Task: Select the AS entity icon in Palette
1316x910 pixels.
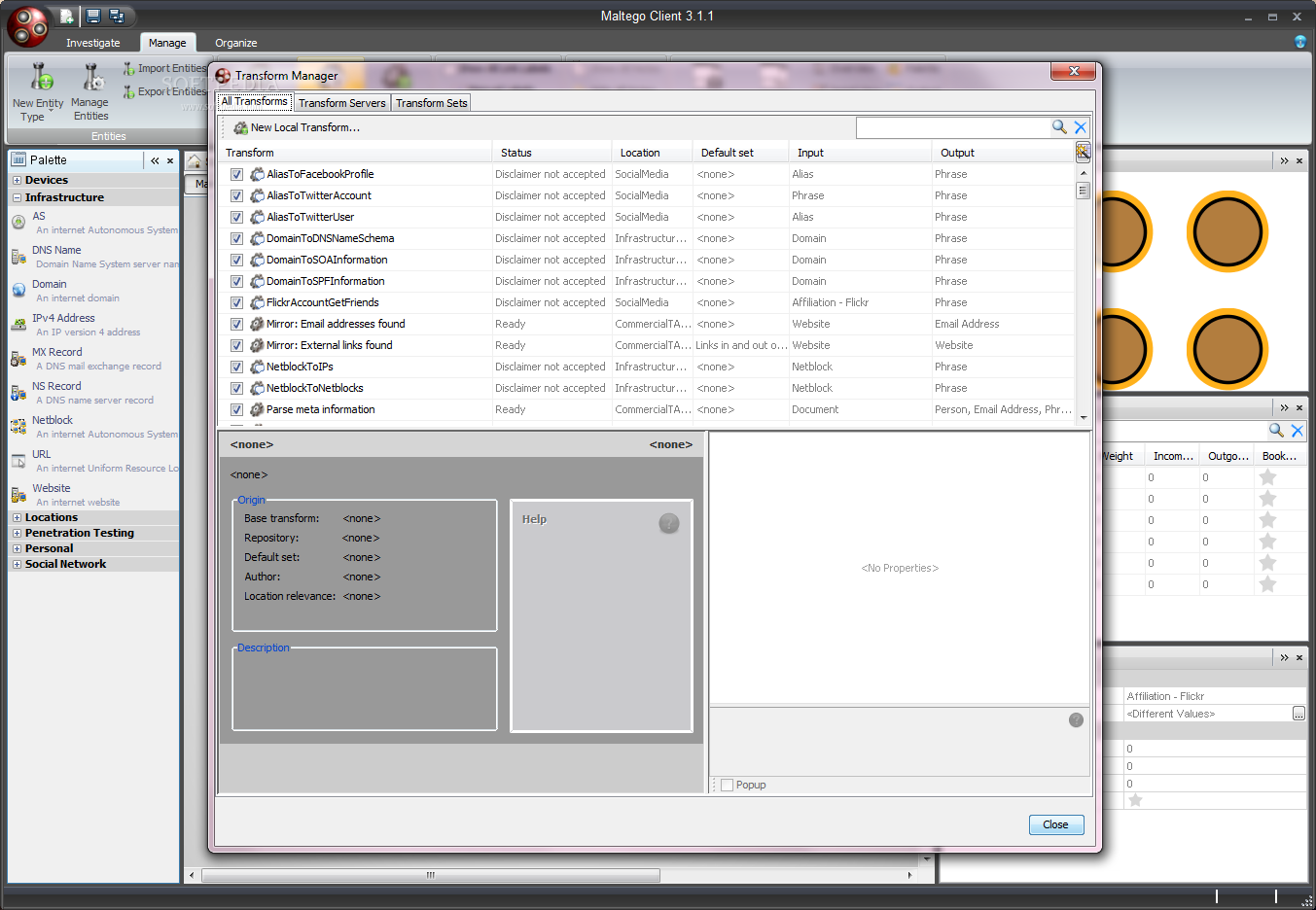Action: 18,223
